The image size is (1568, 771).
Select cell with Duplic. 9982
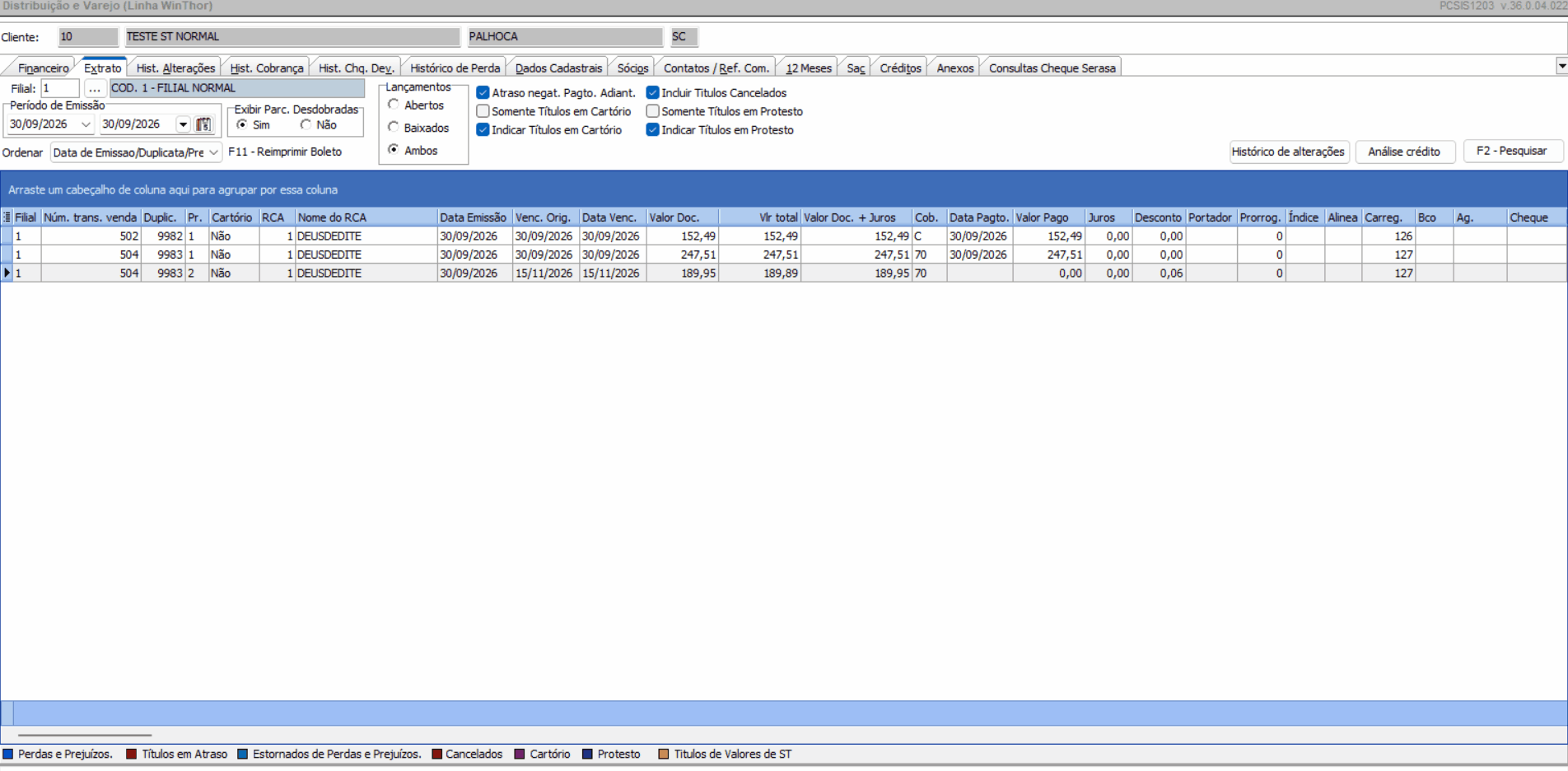(163, 236)
